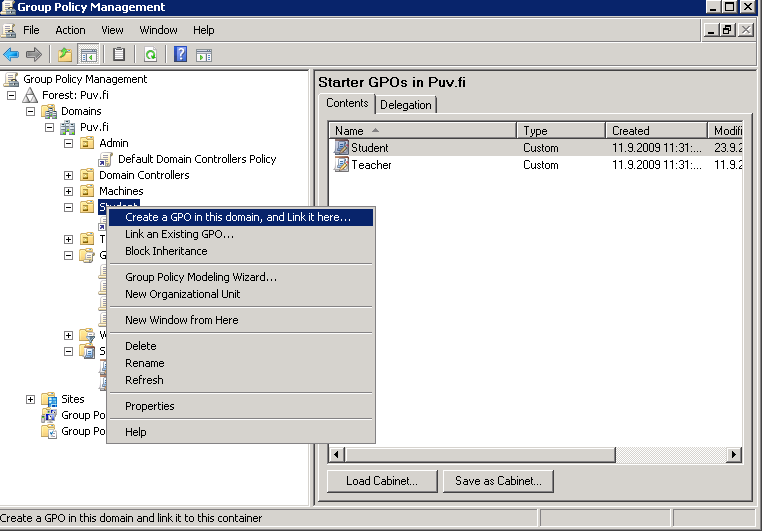Launch Group Policy Modeling Wizard
Image resolution: width=771 pixels, height=531 pixels.
[x=241, y=277]
